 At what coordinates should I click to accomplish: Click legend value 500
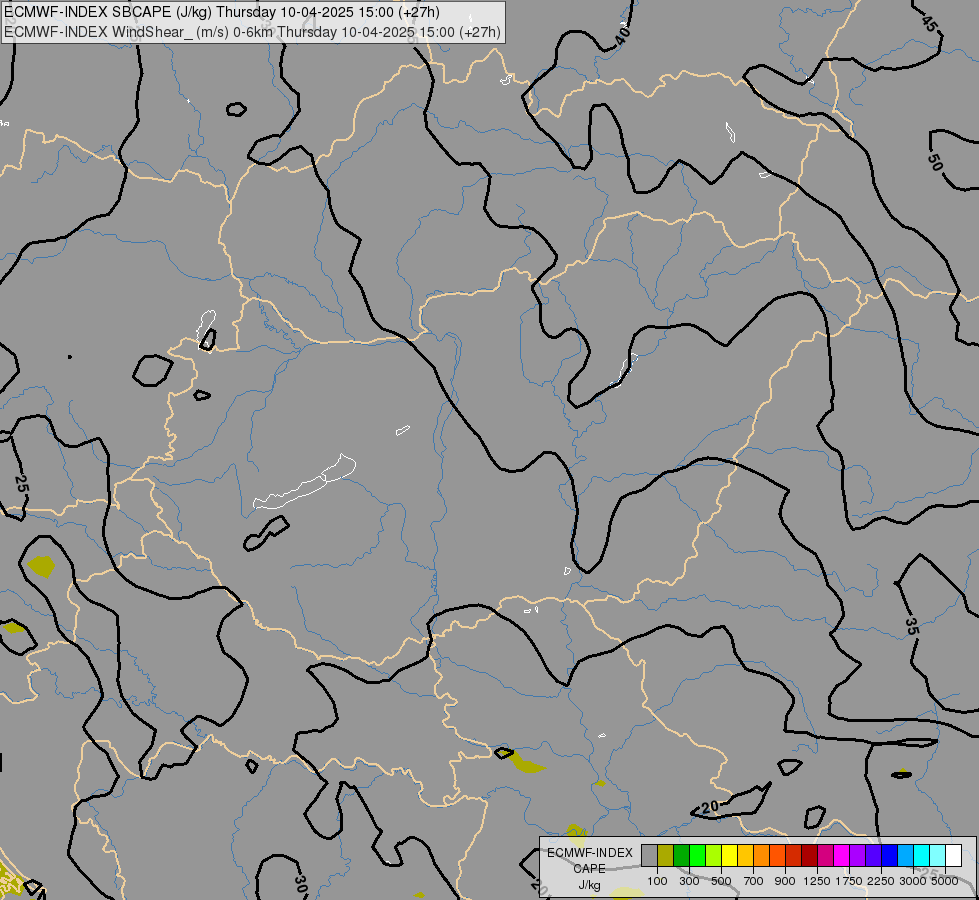point(721,881)
